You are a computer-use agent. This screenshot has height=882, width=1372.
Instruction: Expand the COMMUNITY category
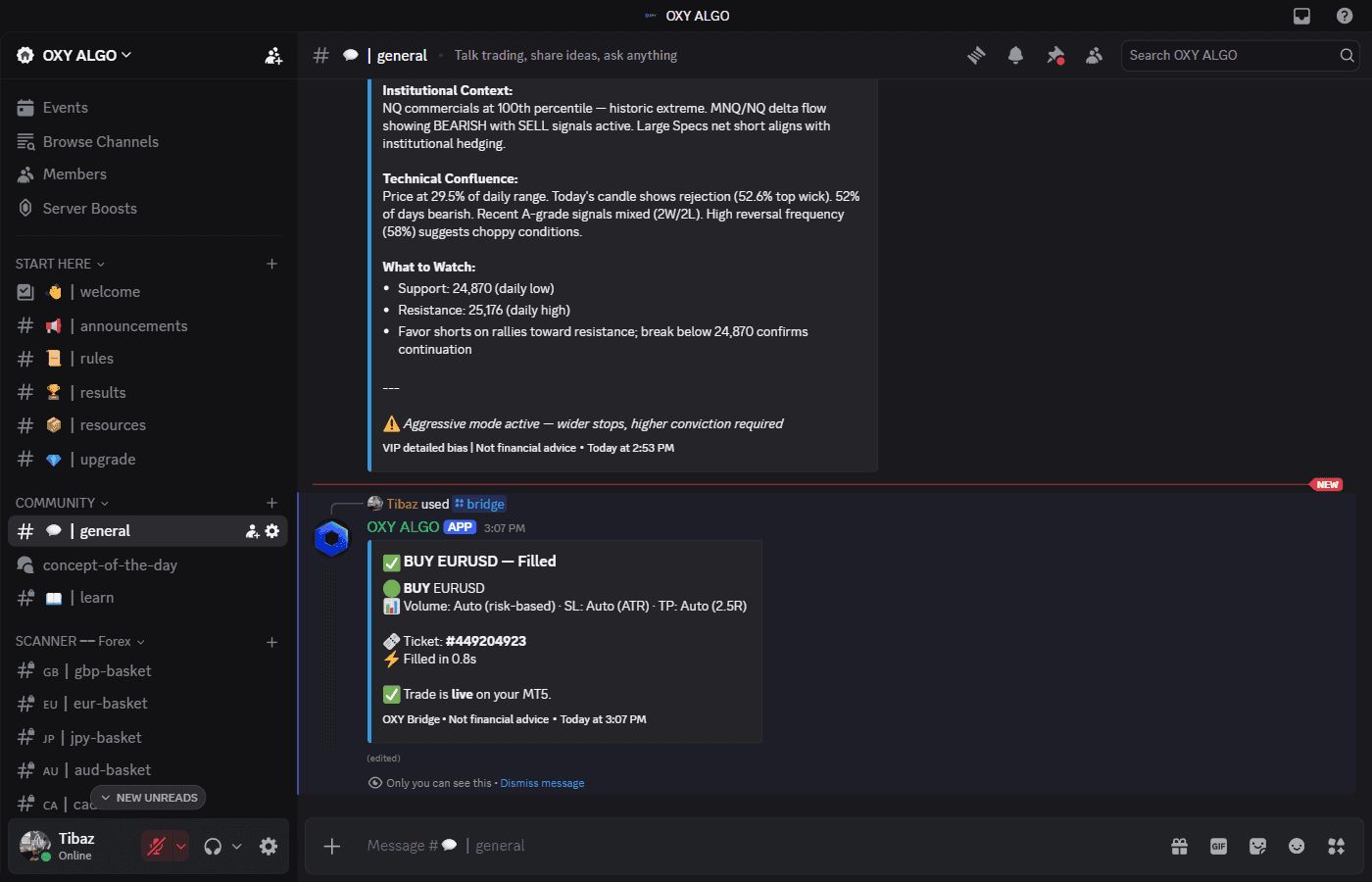coord(54,502)
